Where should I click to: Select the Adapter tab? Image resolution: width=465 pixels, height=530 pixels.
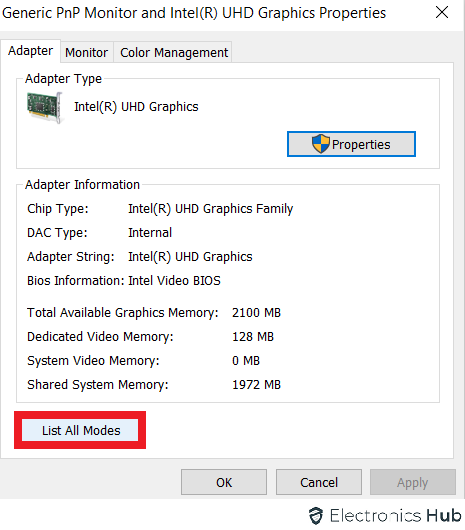pyautogui.click(x=30, y=51)
